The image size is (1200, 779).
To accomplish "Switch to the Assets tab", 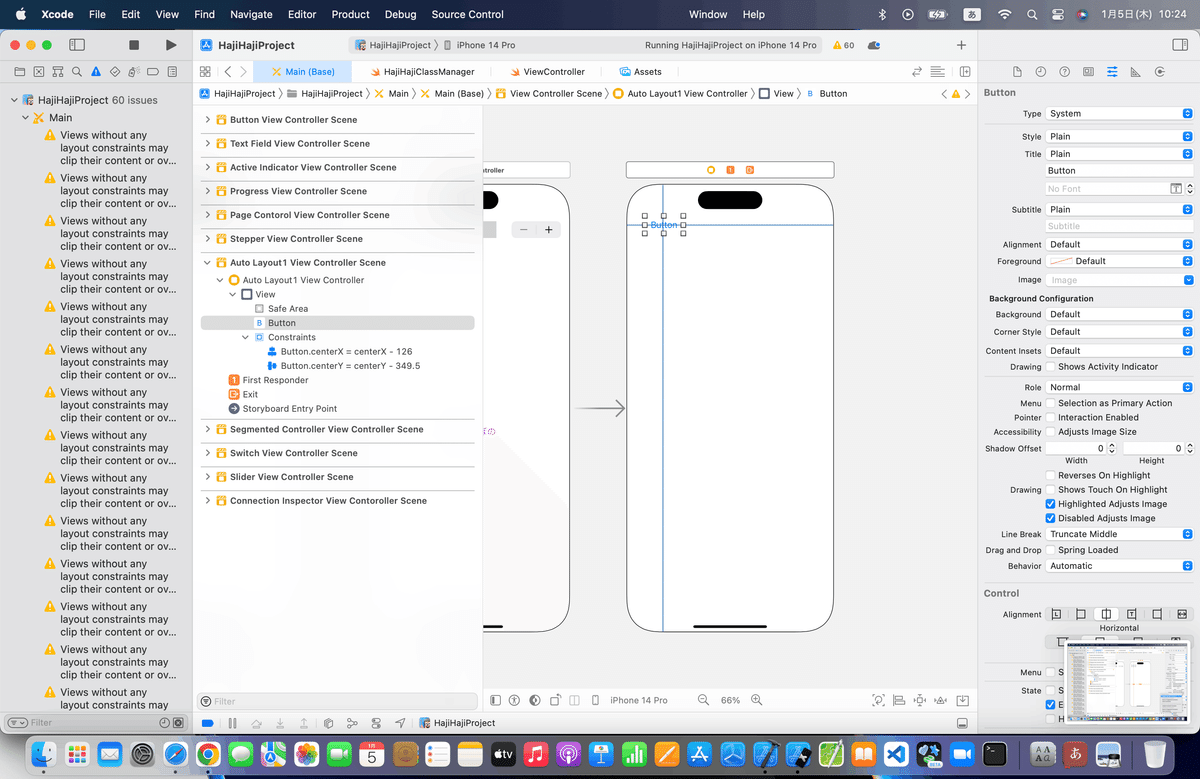I will [x=641, y=72].
